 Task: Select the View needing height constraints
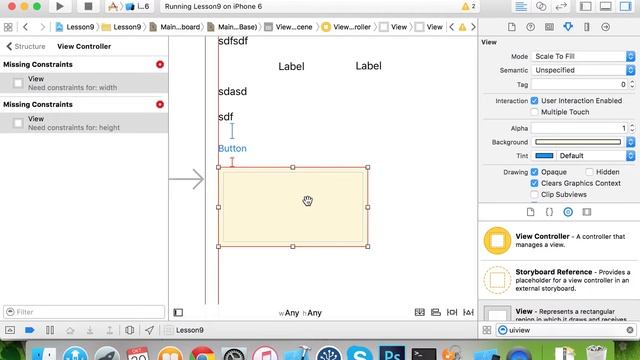click(x=84, y=123)
